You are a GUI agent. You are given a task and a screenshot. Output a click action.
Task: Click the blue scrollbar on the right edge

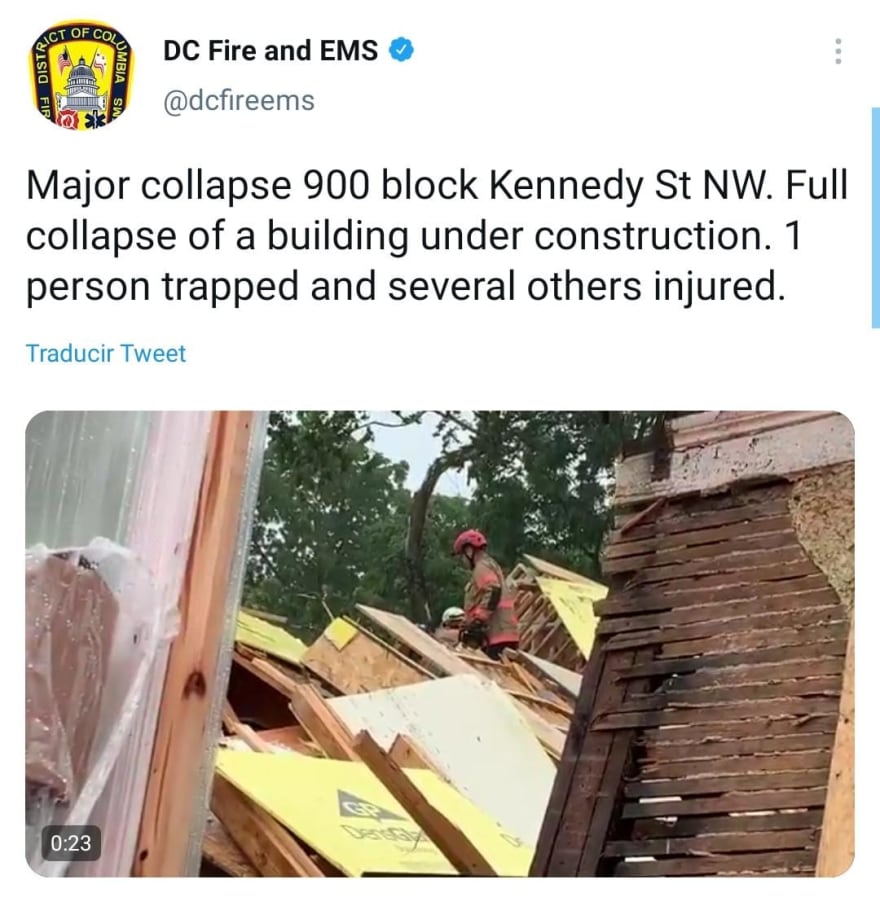[875, 217]
